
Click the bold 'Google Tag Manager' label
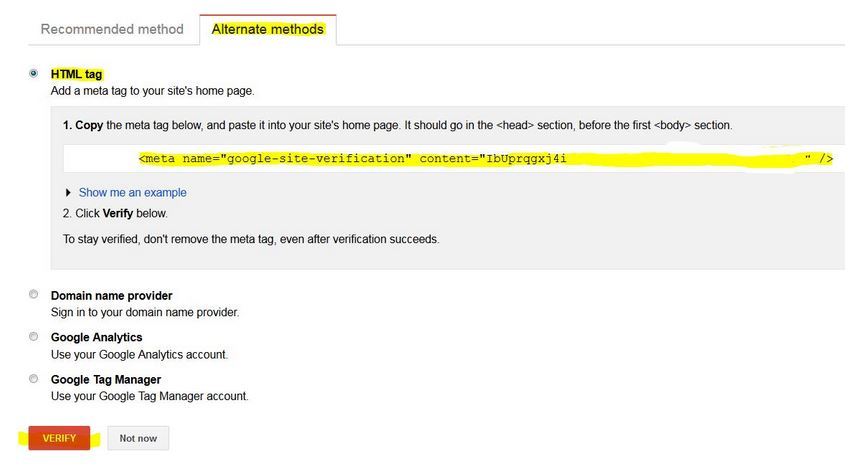pos(105,380)
